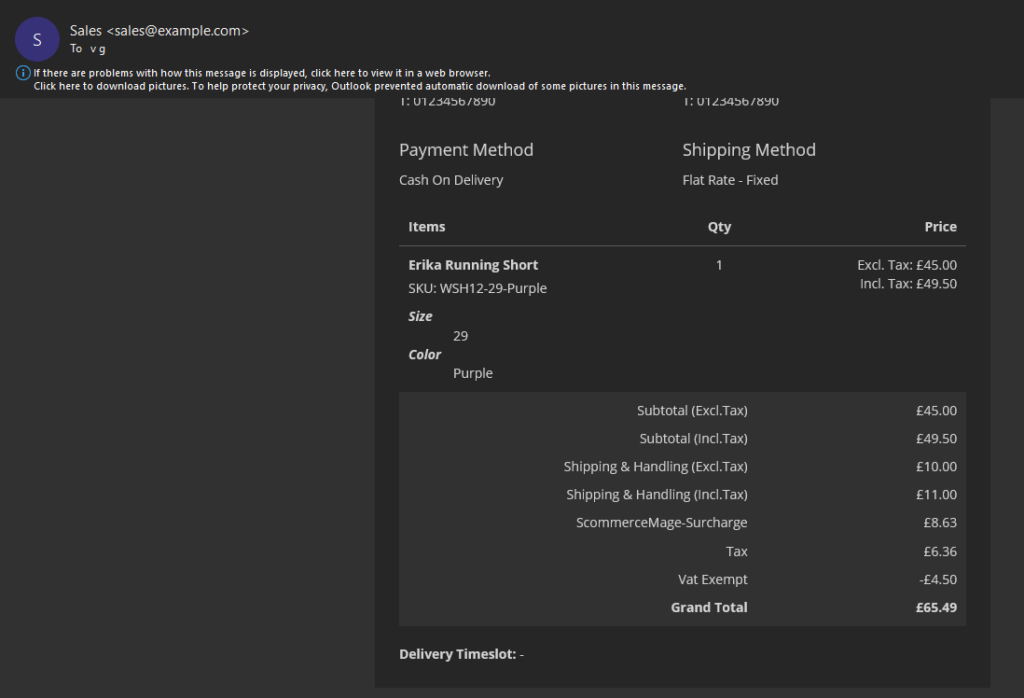Viewport: 1024px width, 698px height.
Task: Click the SKU WSH12-29-Purple text
Action: click(x=478, y=288)
